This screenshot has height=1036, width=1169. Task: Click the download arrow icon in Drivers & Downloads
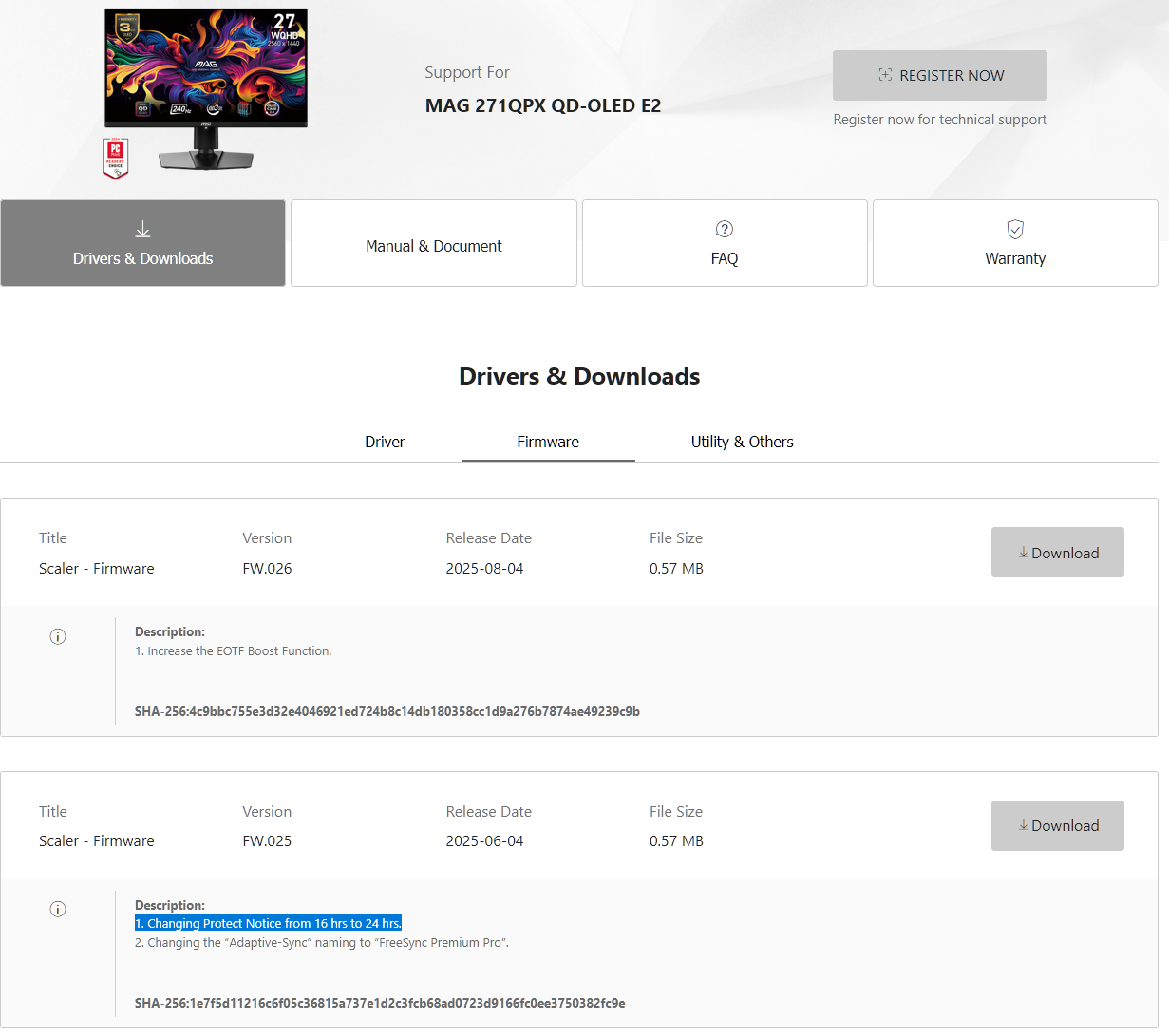click(x=142, y=230)
